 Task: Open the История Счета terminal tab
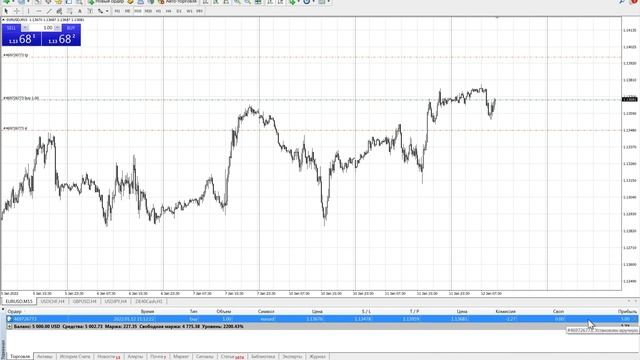coord(75,356)
